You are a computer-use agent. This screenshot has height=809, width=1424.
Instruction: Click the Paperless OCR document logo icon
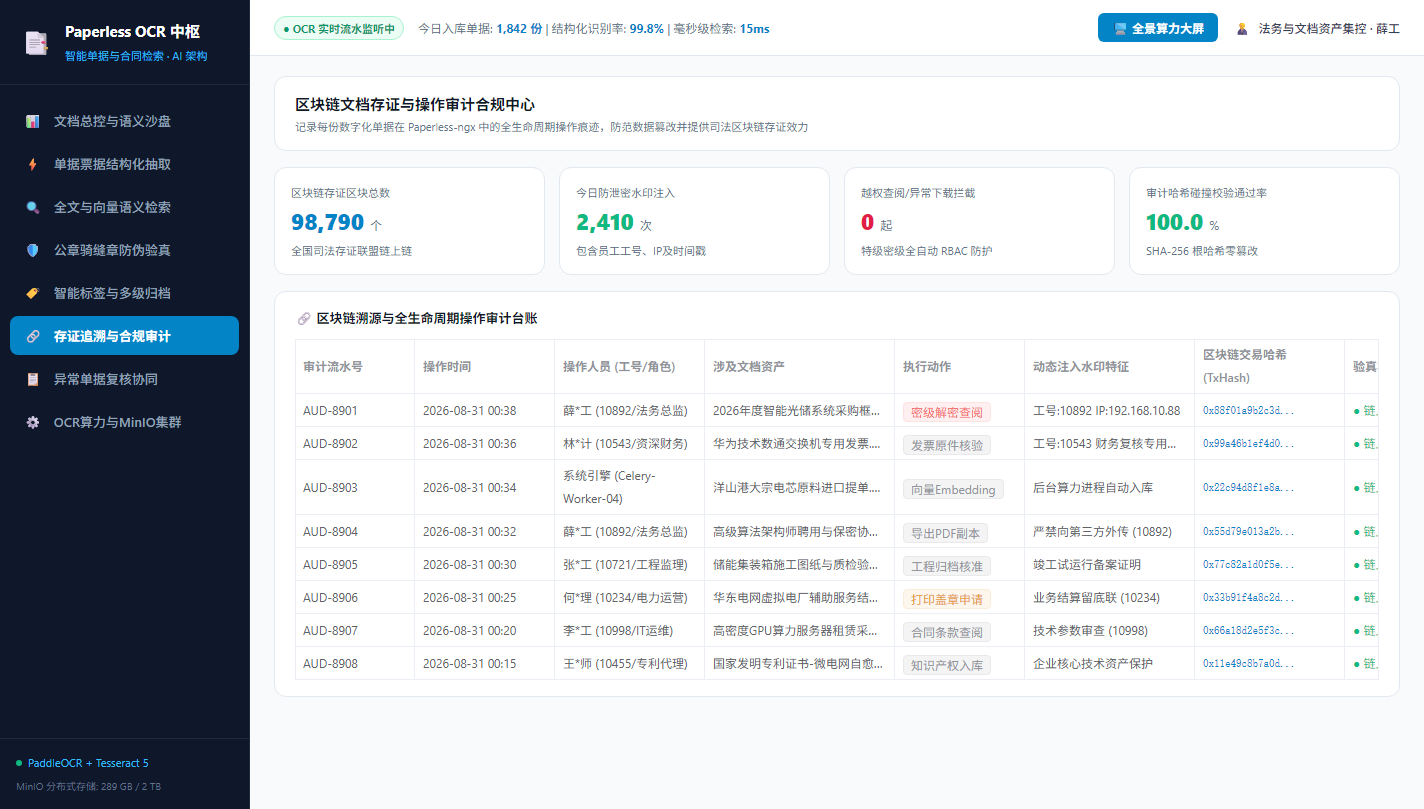coord(36,42)
